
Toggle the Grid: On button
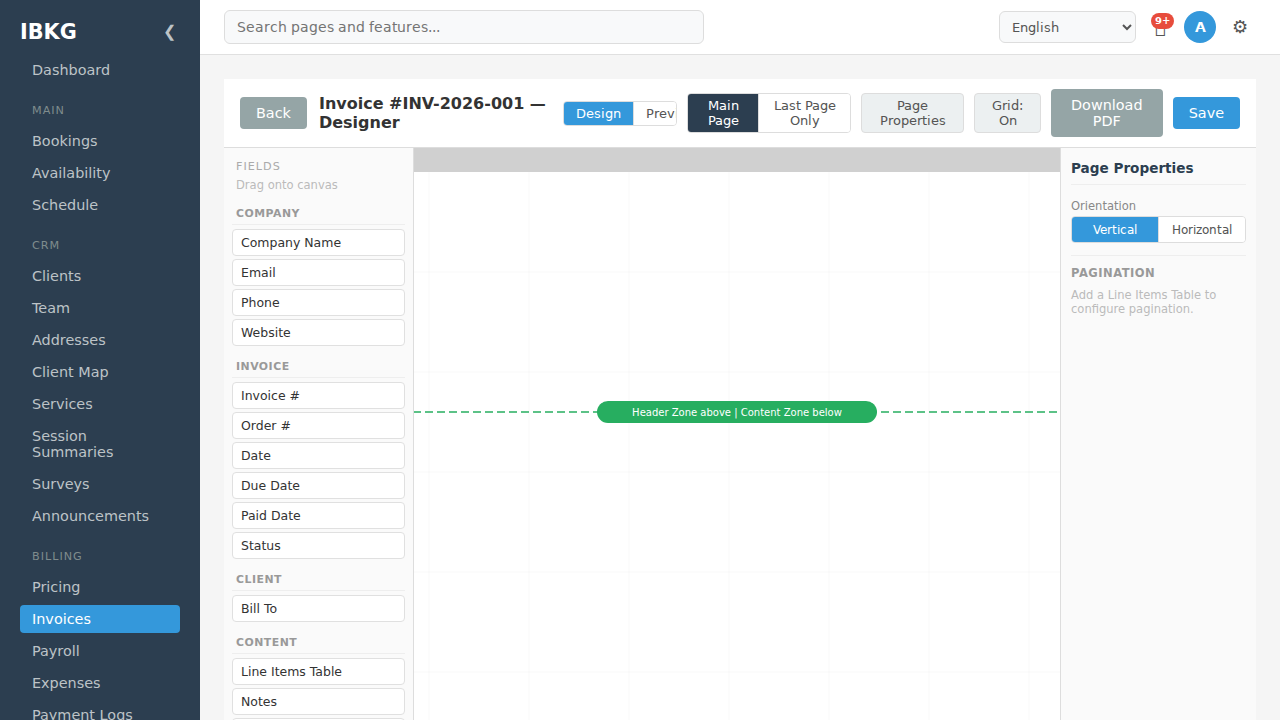[1007, 113]
